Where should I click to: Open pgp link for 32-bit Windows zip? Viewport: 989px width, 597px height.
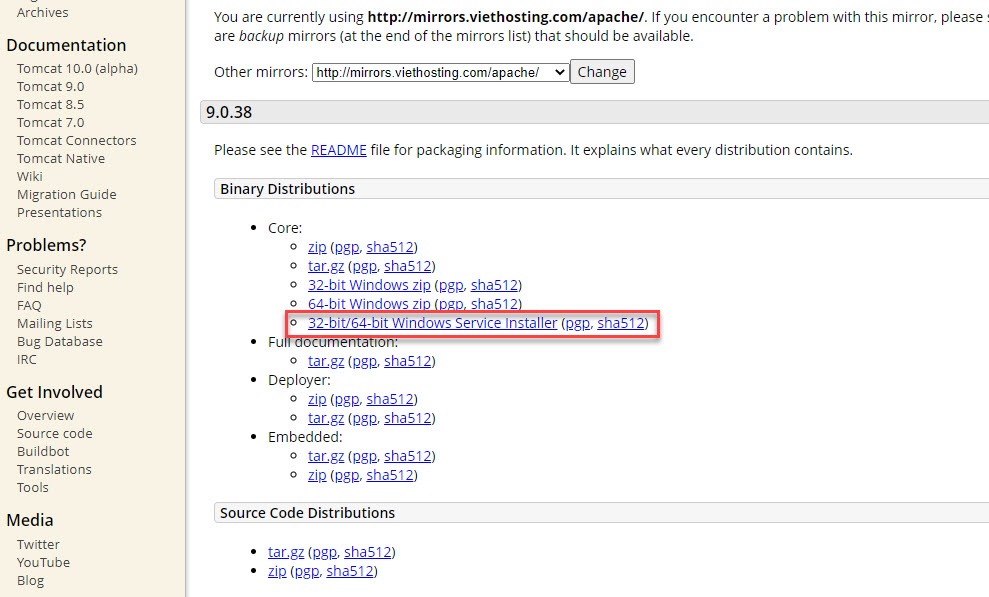(x=451, y=285)
